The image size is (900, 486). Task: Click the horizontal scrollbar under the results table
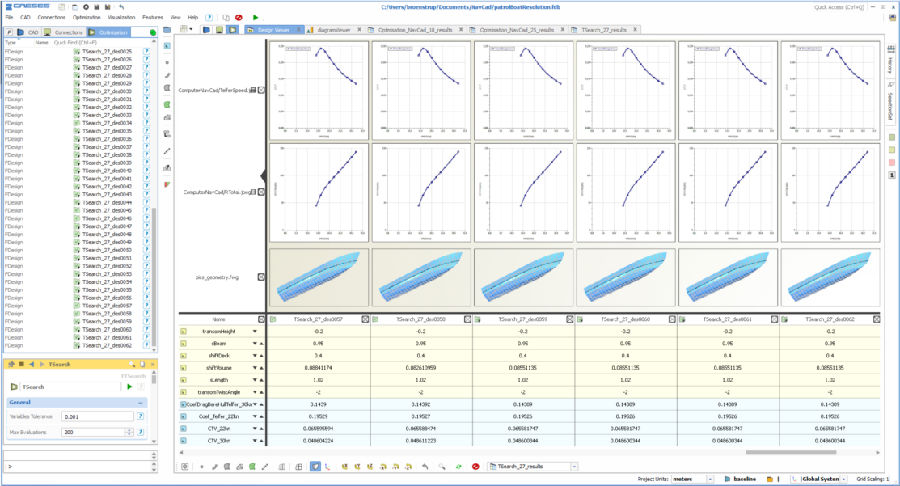click(790, 452)
